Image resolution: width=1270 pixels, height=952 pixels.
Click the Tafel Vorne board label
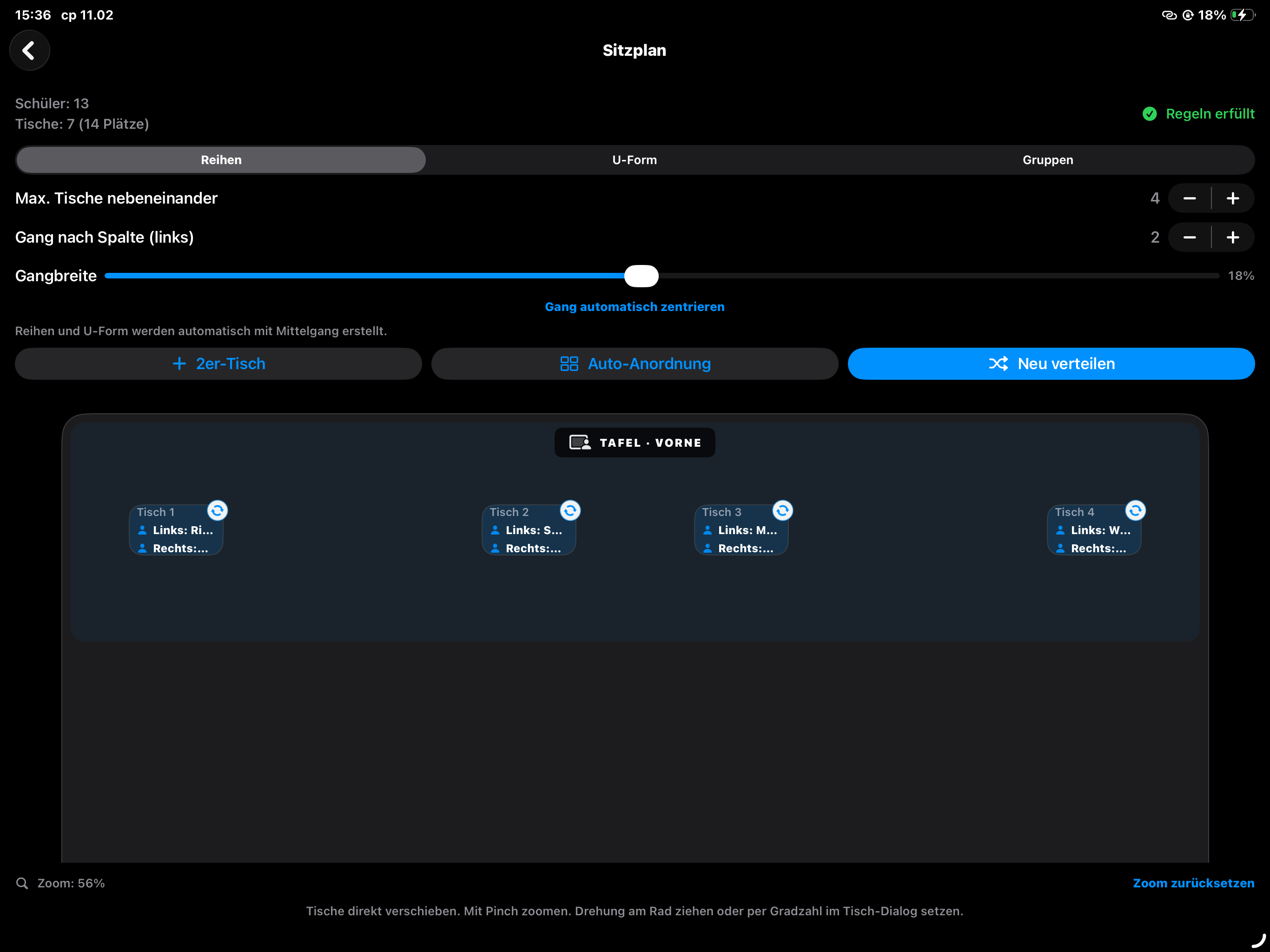635,443
